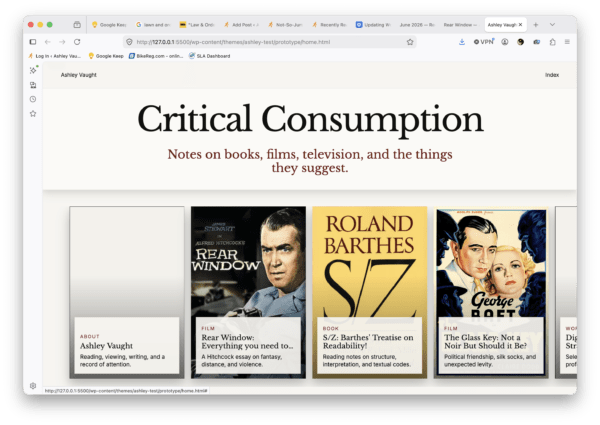Open the SLA Dashboard bookmark
The width and height of the screenshot is (600, 425).
coord(209,56)
